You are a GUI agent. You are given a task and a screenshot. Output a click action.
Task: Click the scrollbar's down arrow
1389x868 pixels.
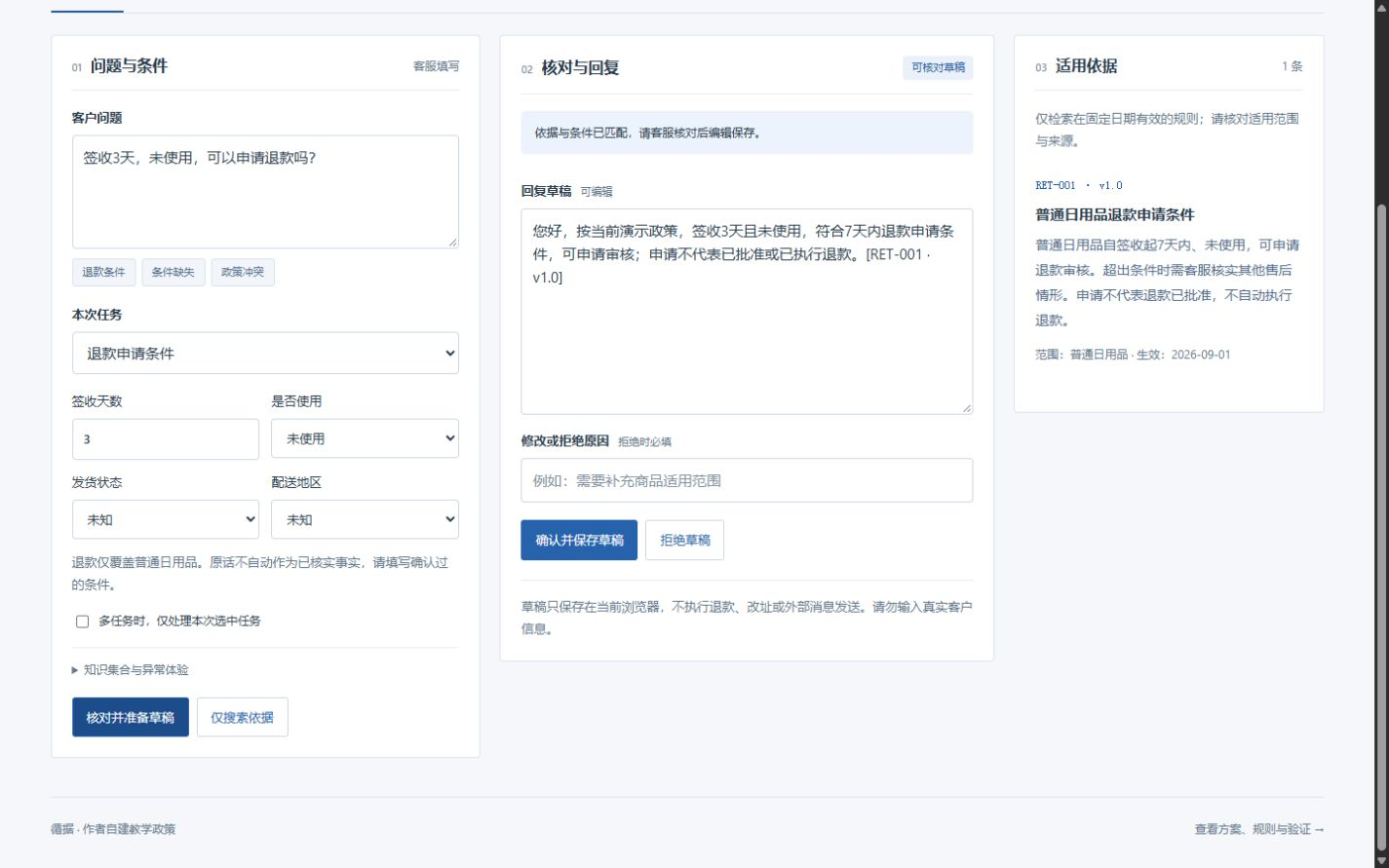tap(1381, 859)
